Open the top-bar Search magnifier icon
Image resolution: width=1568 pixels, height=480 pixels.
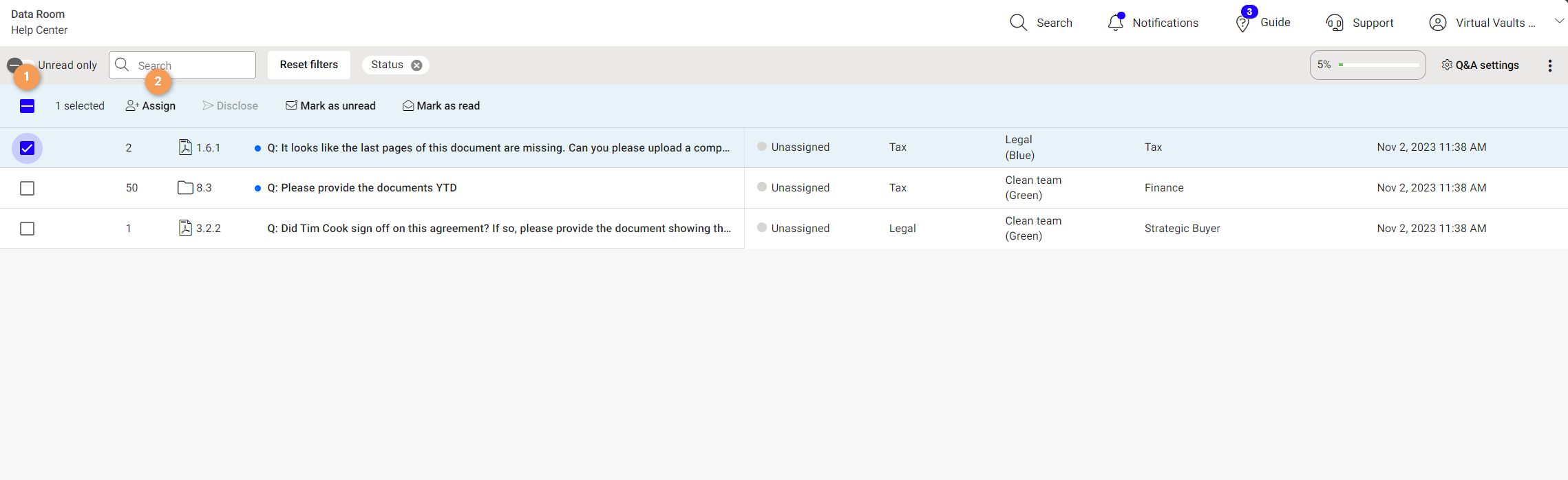[1018, 23]
